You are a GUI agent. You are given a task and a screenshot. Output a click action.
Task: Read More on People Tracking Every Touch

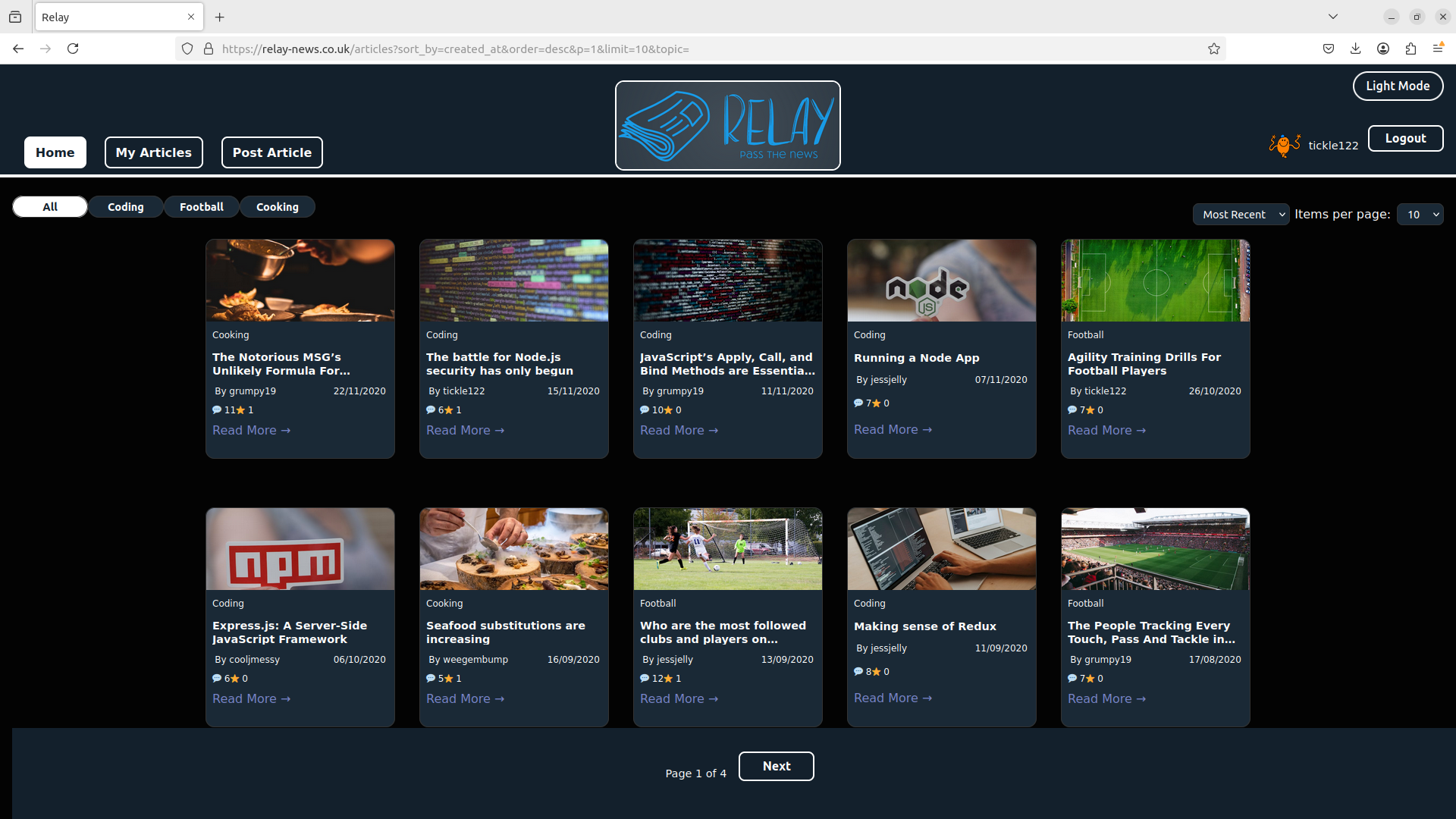point(1106,698)
